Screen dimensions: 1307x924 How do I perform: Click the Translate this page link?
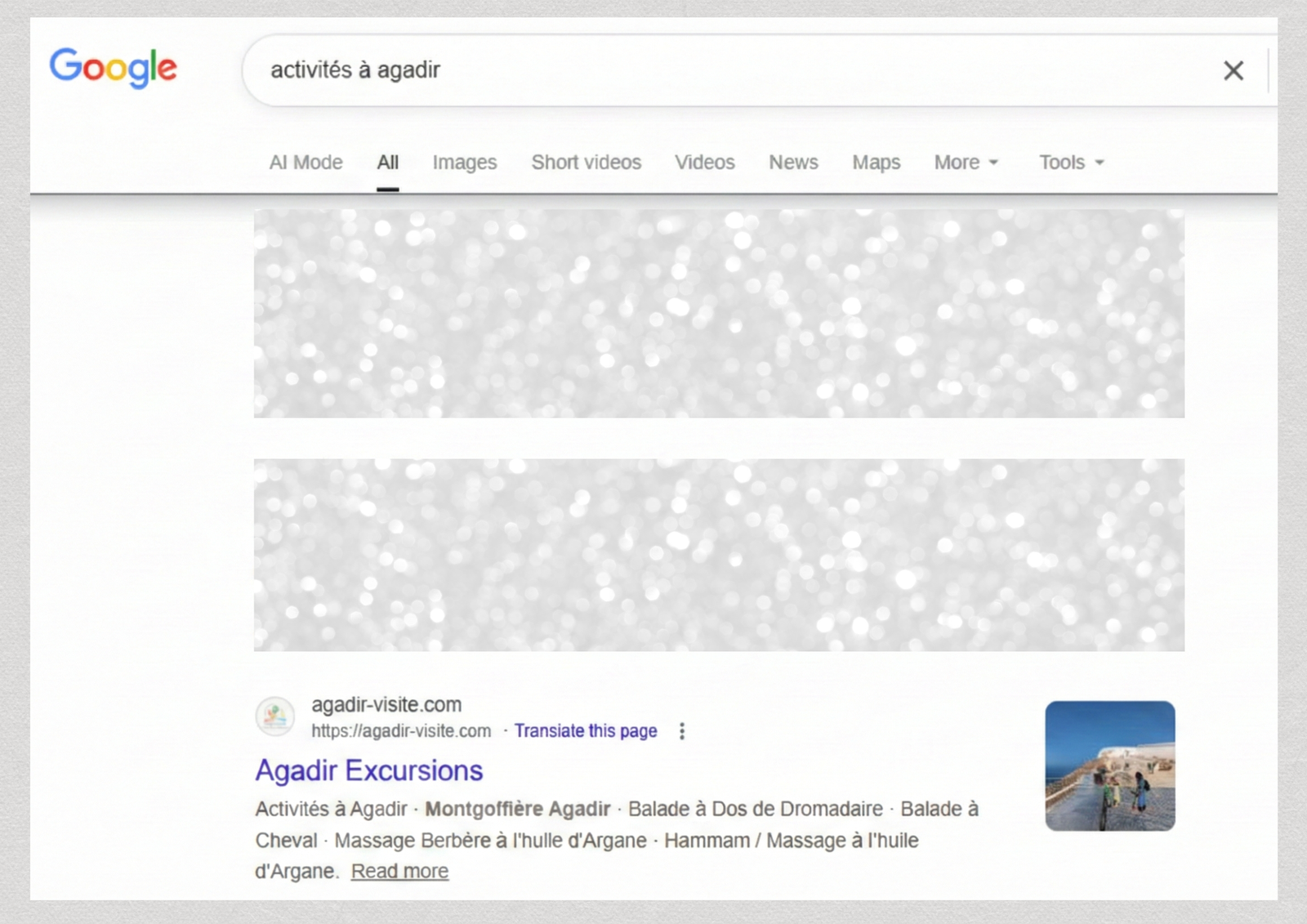pos(585,731)
